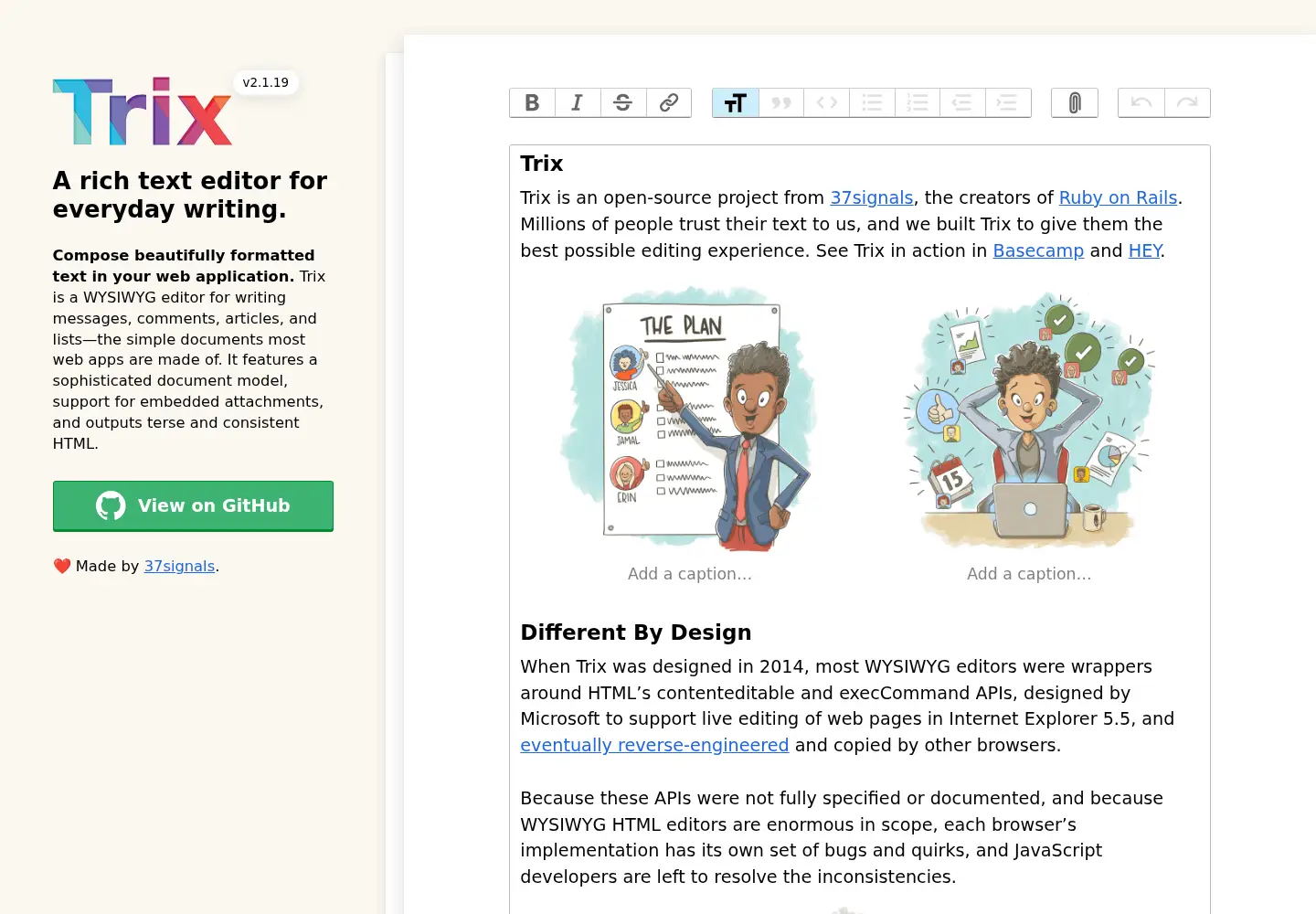Open View on GitHub button

click(x=193, y=505)
